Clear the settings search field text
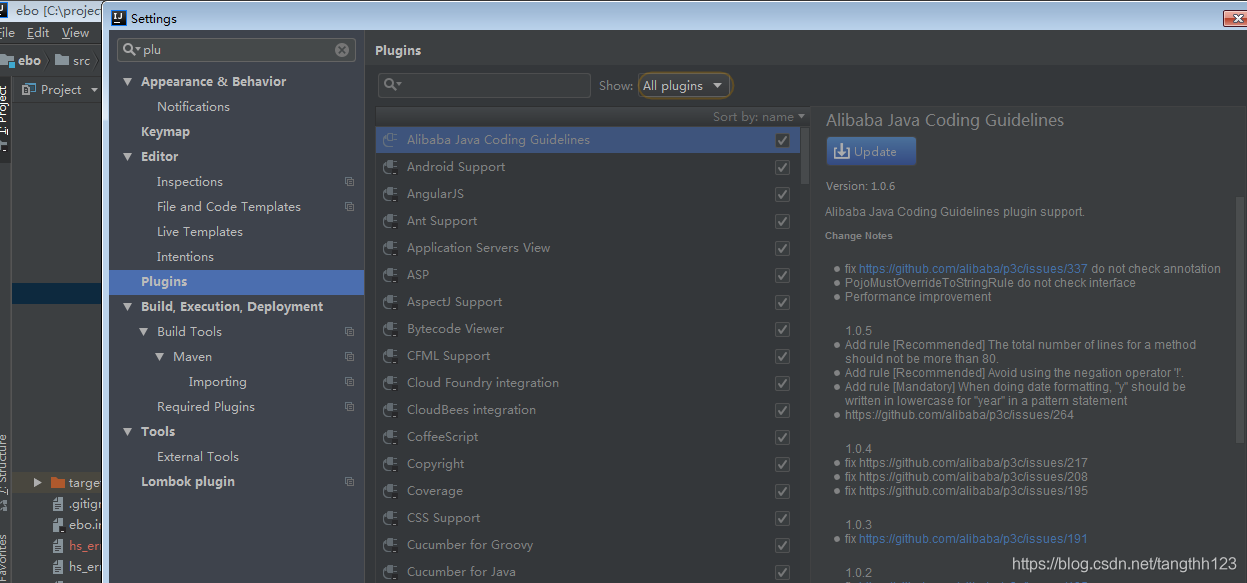Screen dimensions: 1247x583 tap(342, 50)
